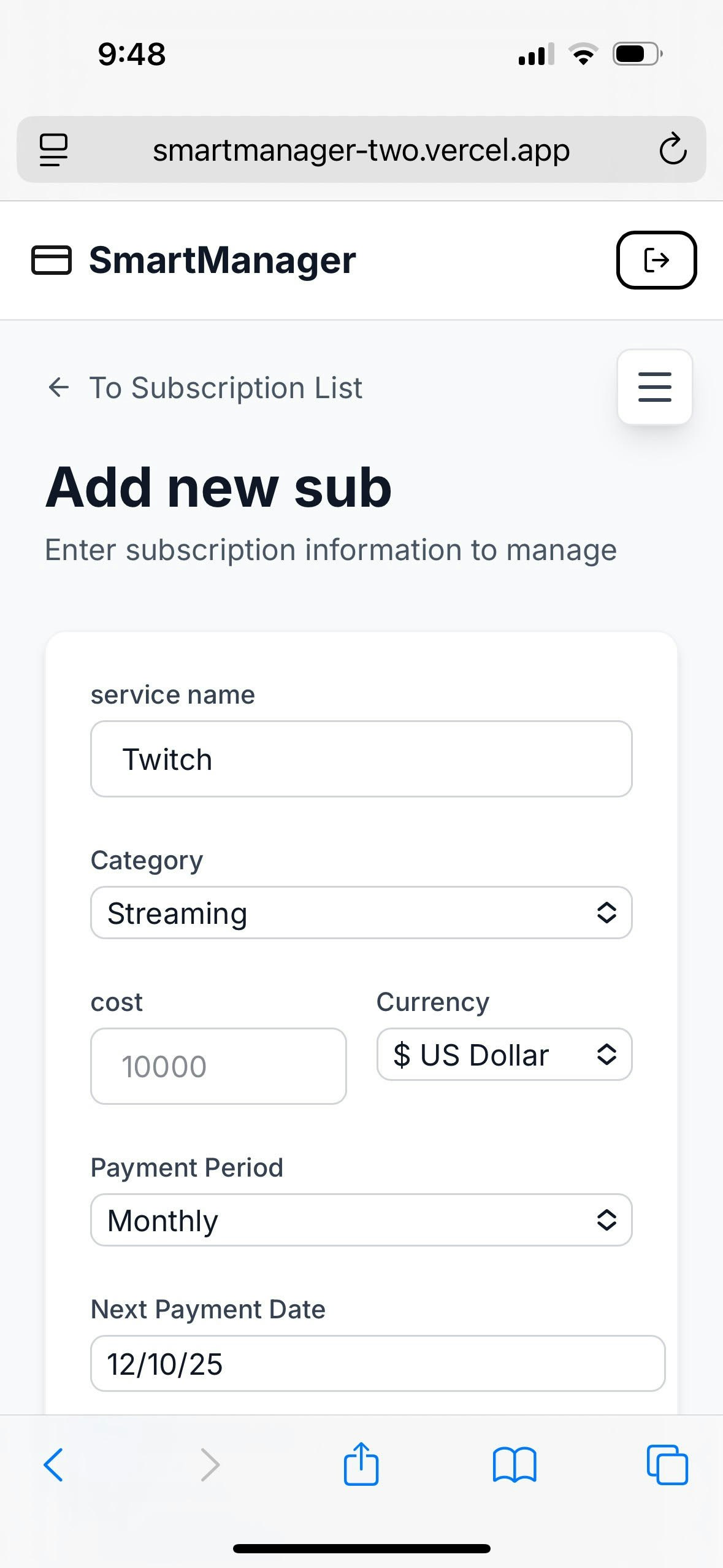This screenshot has width=723, height=1568.
Task: Open Safari bookmarks icon
Action: point(514,1464)
